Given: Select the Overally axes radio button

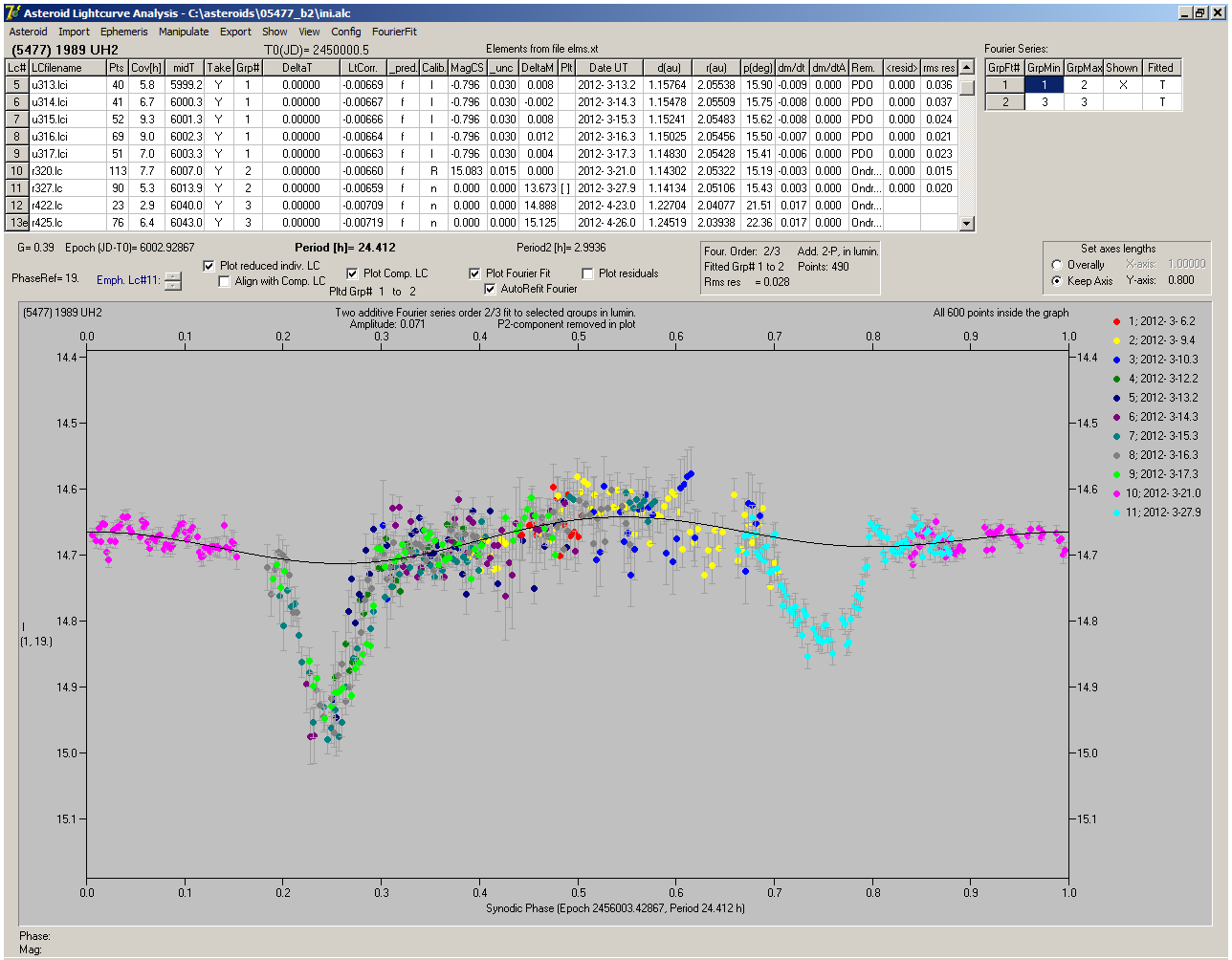Looking at the screenshot, I should [1057, 265].
